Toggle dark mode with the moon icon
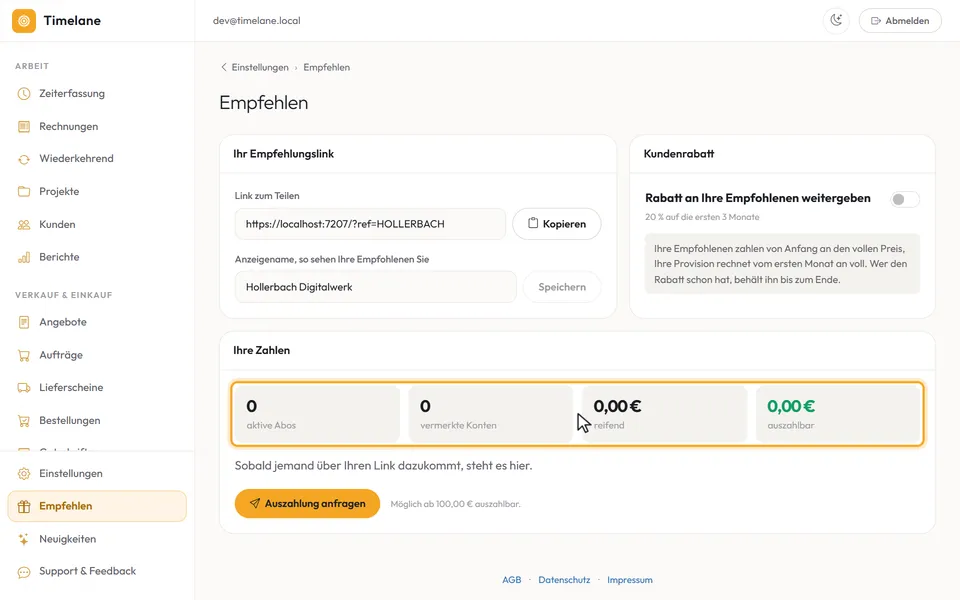This screenshot has height=600, width=960. [x=836, y=21]
